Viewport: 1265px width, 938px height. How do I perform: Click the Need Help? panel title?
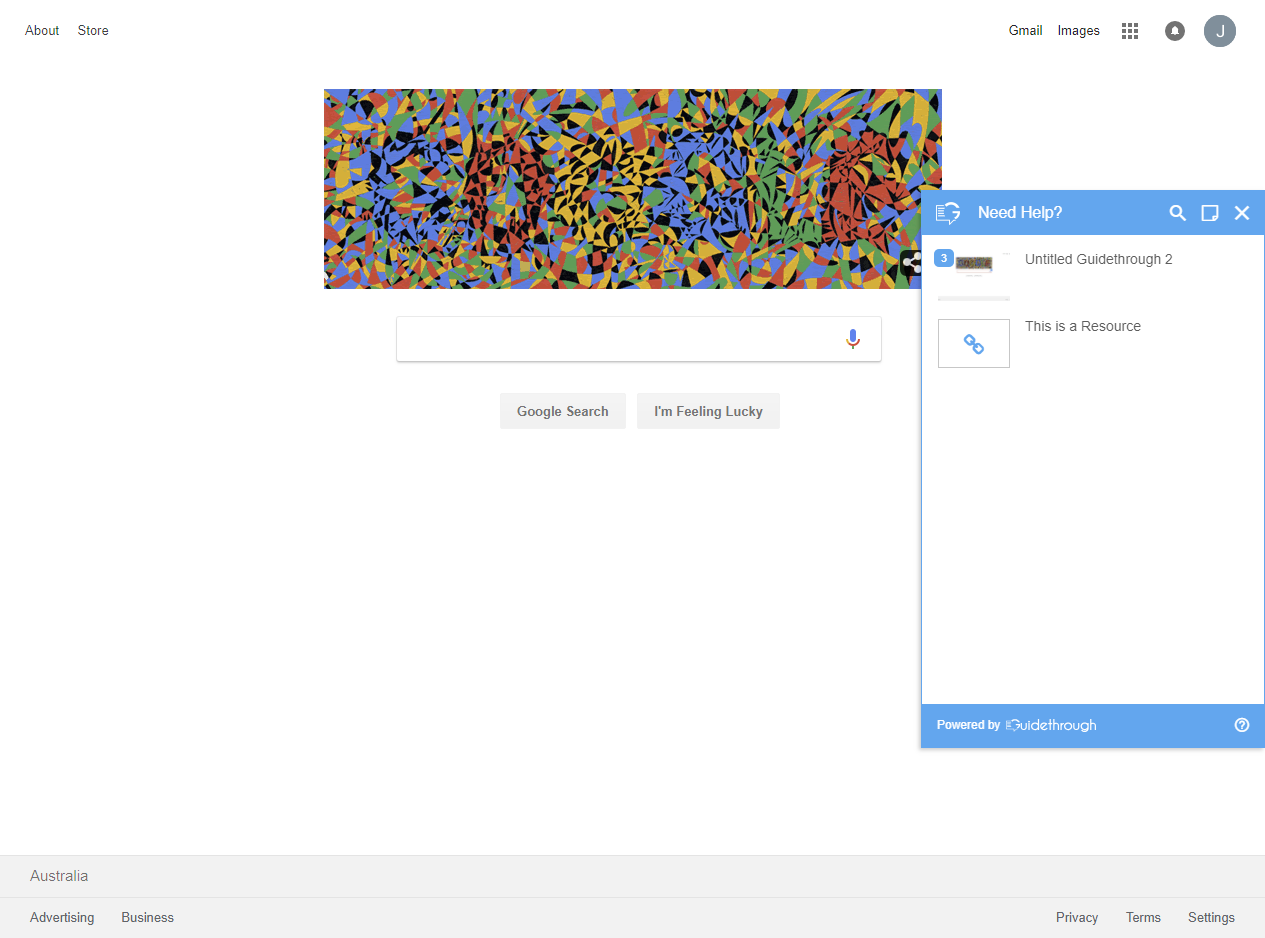click(x=1020, y=213)
